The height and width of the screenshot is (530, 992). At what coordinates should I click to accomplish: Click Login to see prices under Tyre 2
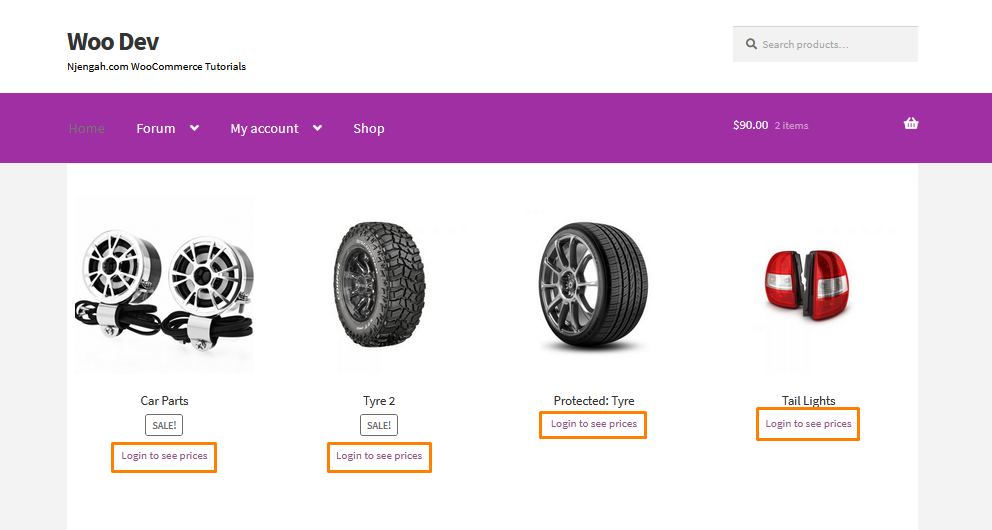(379, 457)
